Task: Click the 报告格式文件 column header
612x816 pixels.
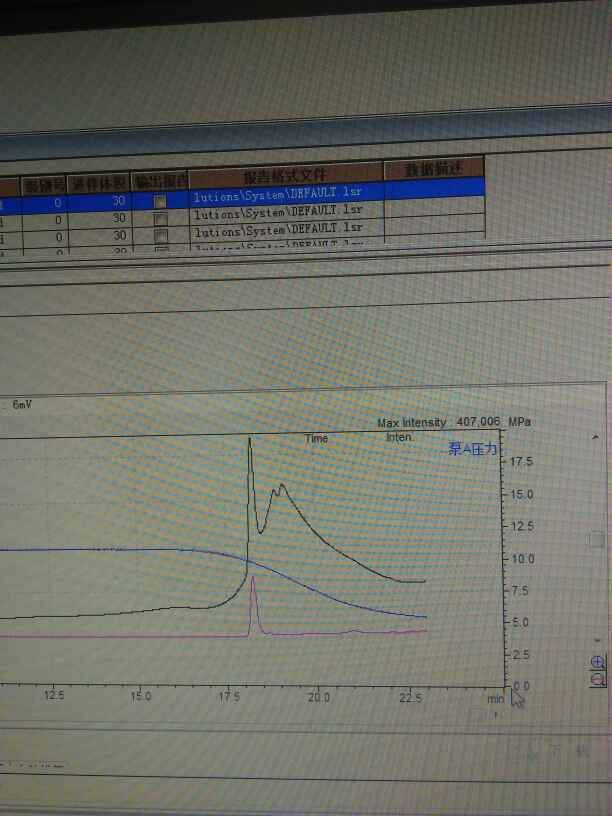Action: [x=286, y=176]
